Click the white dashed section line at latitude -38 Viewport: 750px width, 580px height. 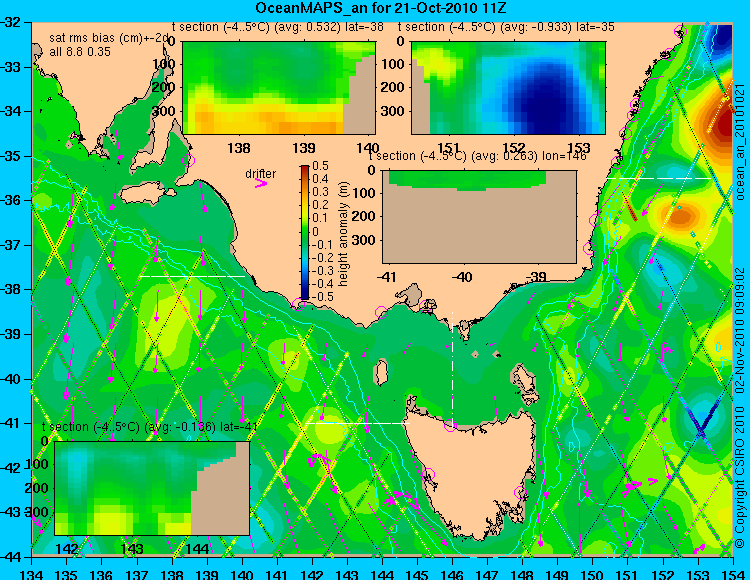point(192,276)
